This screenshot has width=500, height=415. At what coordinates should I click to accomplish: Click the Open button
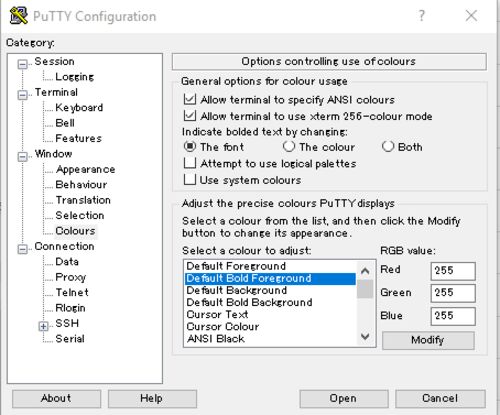coord(344,399)
